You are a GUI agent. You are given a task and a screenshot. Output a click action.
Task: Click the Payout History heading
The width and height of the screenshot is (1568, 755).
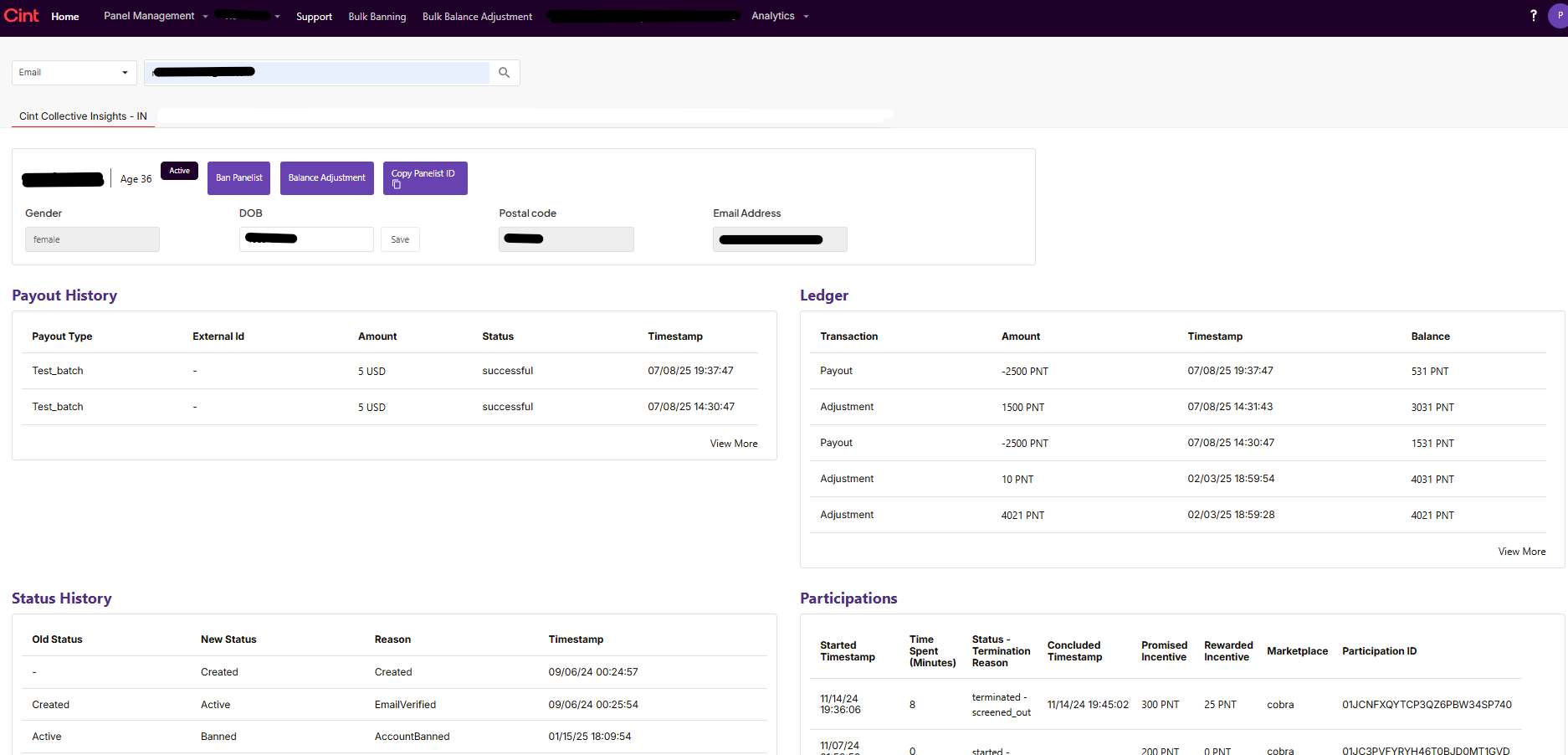pos(64,295)
